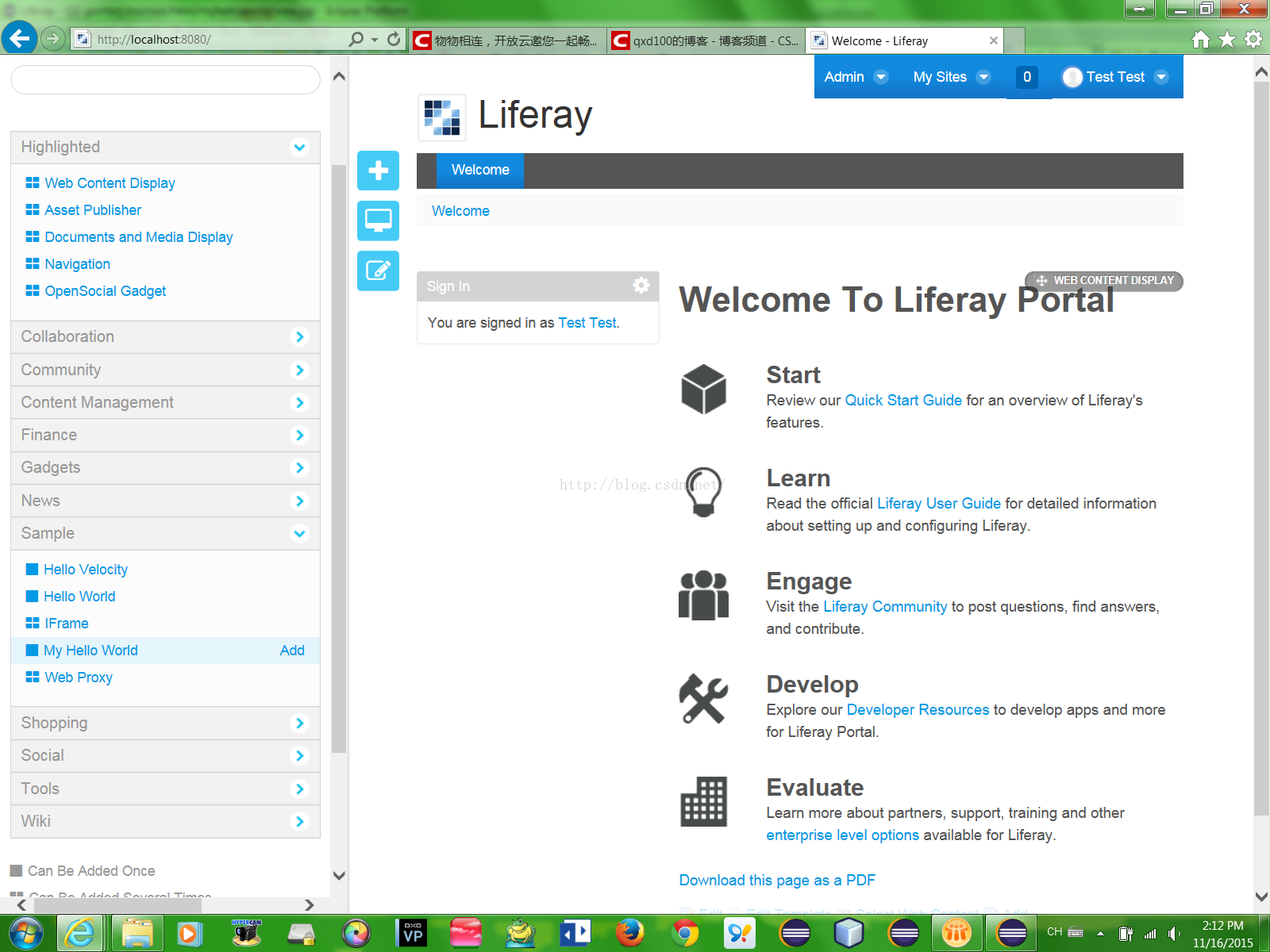Open the Test Test user menu
Image resolution: width=1270 pixels, height=952 pixels.
click(1115, 77)
